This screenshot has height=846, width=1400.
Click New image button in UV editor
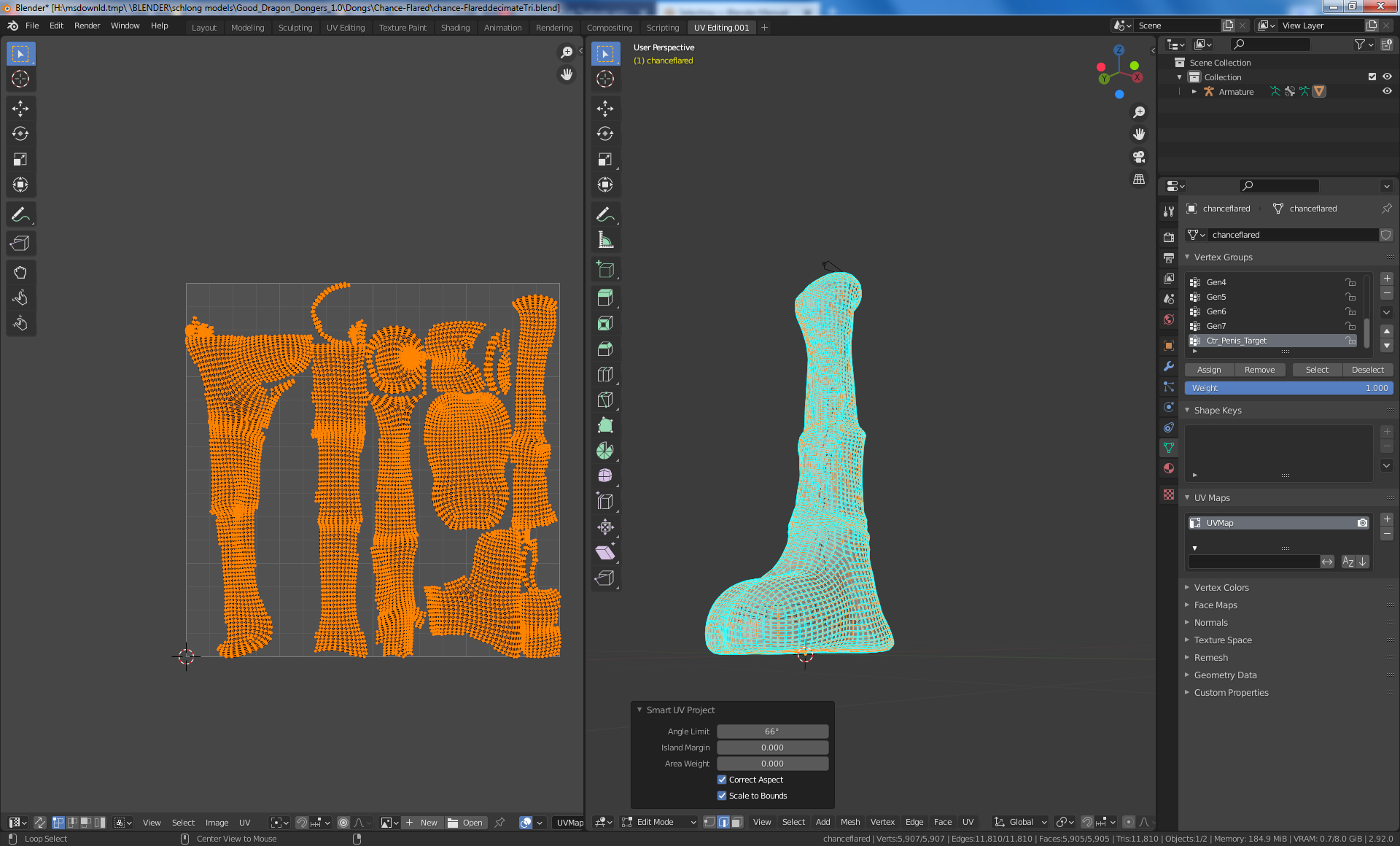pyautogui.click(x=421, y=823)
